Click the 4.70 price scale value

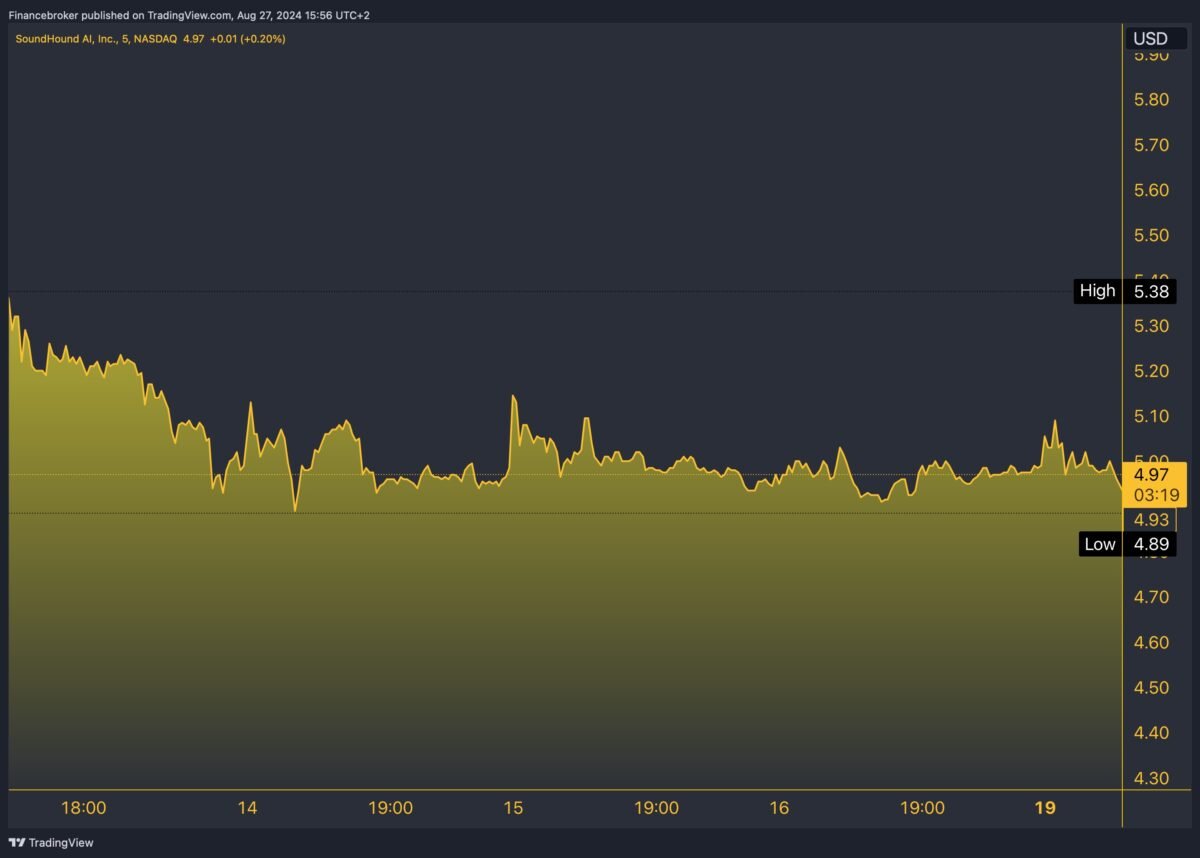1151,597
